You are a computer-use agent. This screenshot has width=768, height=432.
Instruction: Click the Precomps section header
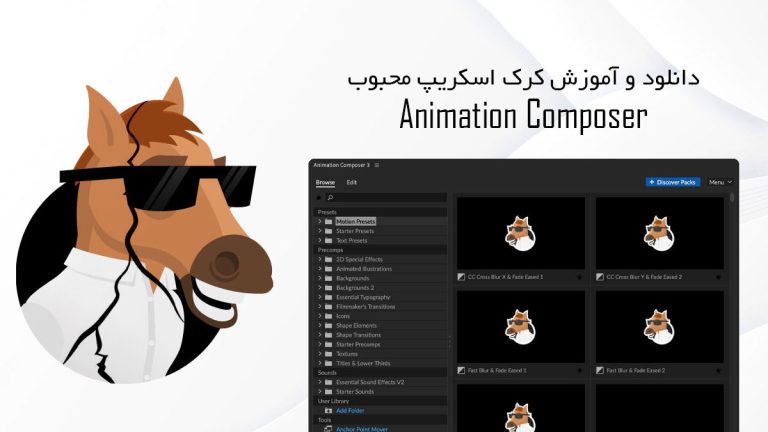[x=380, y=250]
